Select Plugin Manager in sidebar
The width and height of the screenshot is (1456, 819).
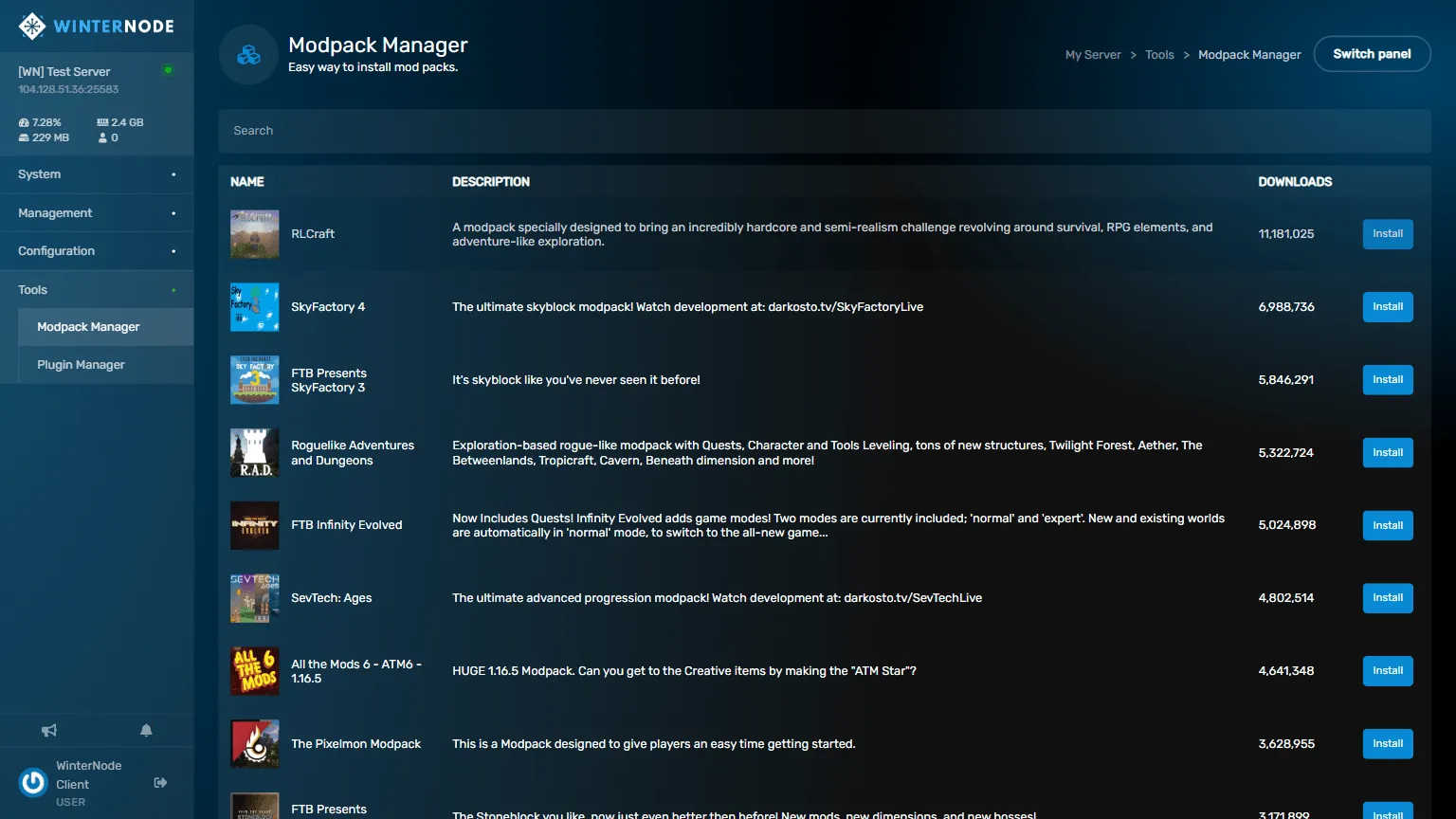[106, 365]
